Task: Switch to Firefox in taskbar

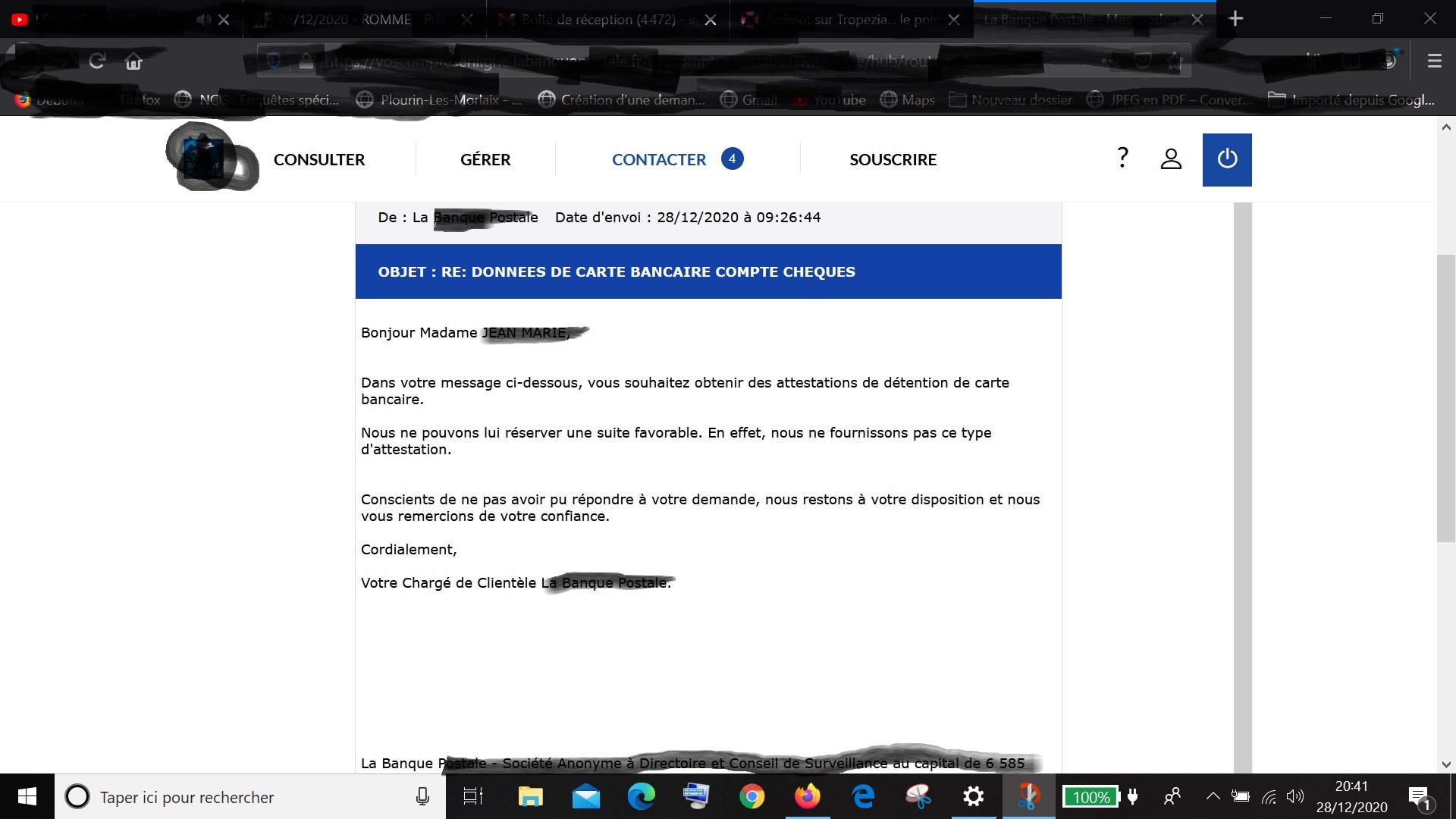Action: click(807, 796)
